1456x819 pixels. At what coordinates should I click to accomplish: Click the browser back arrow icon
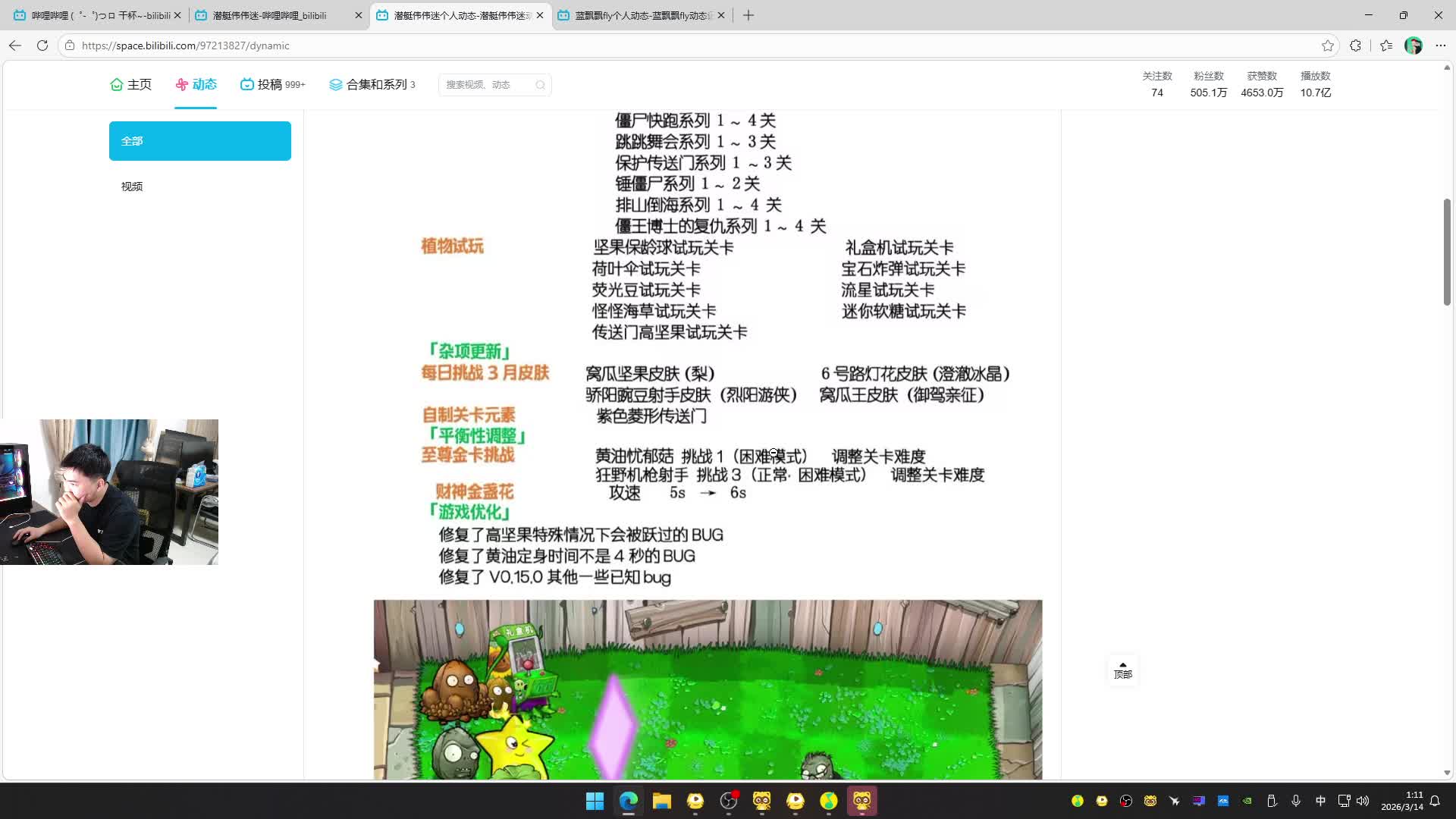[x=15, y=45]
